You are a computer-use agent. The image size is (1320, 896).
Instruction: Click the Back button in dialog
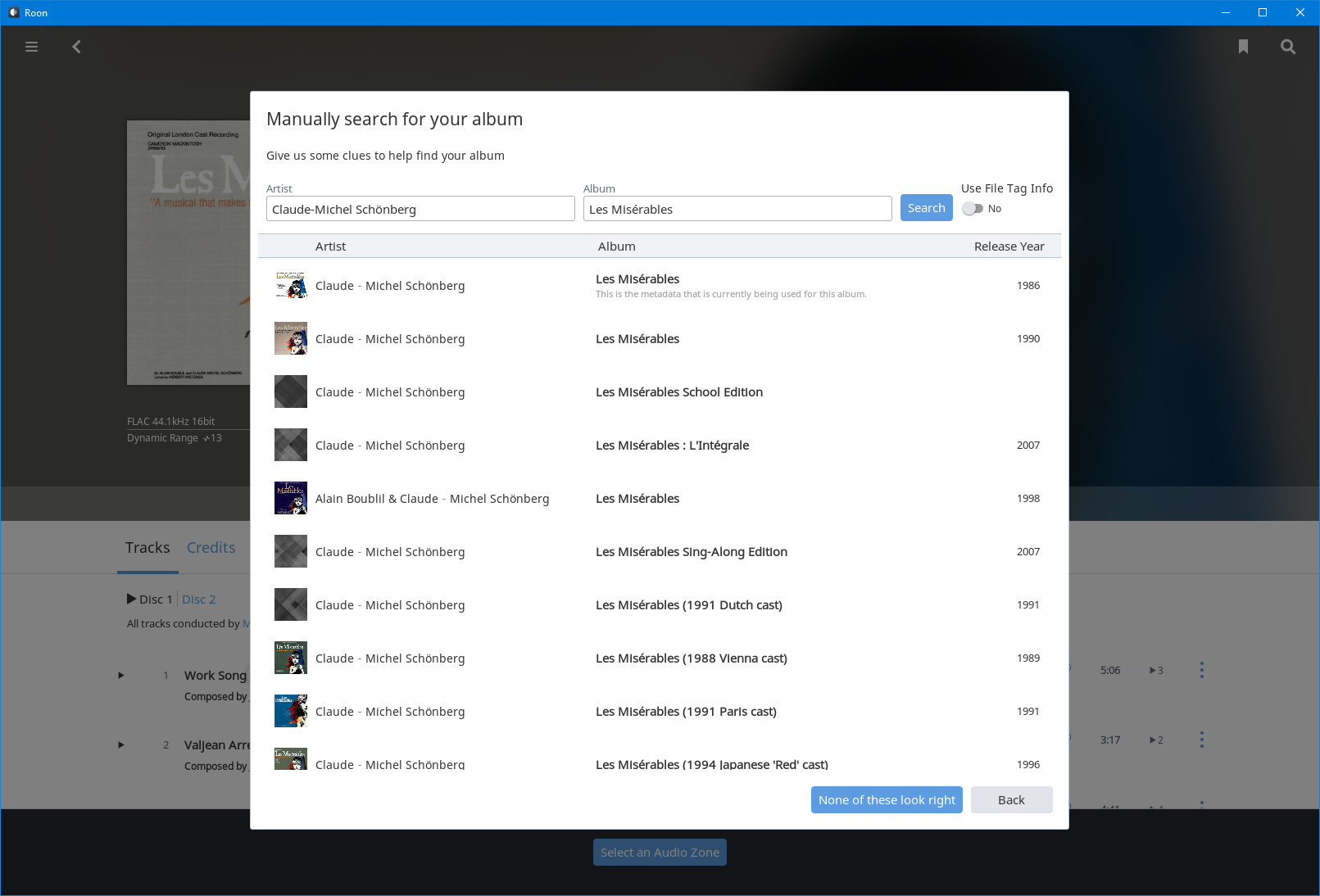pyautogui.click(x=1011, y=800)
